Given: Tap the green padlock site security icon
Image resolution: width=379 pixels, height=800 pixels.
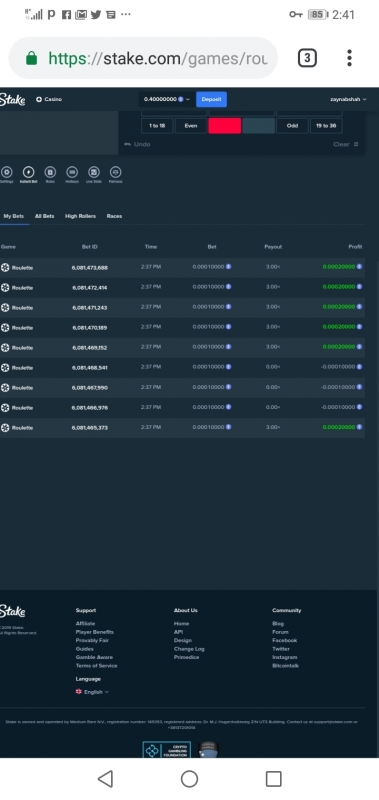Looking at the screenshot, I should 32,59.
